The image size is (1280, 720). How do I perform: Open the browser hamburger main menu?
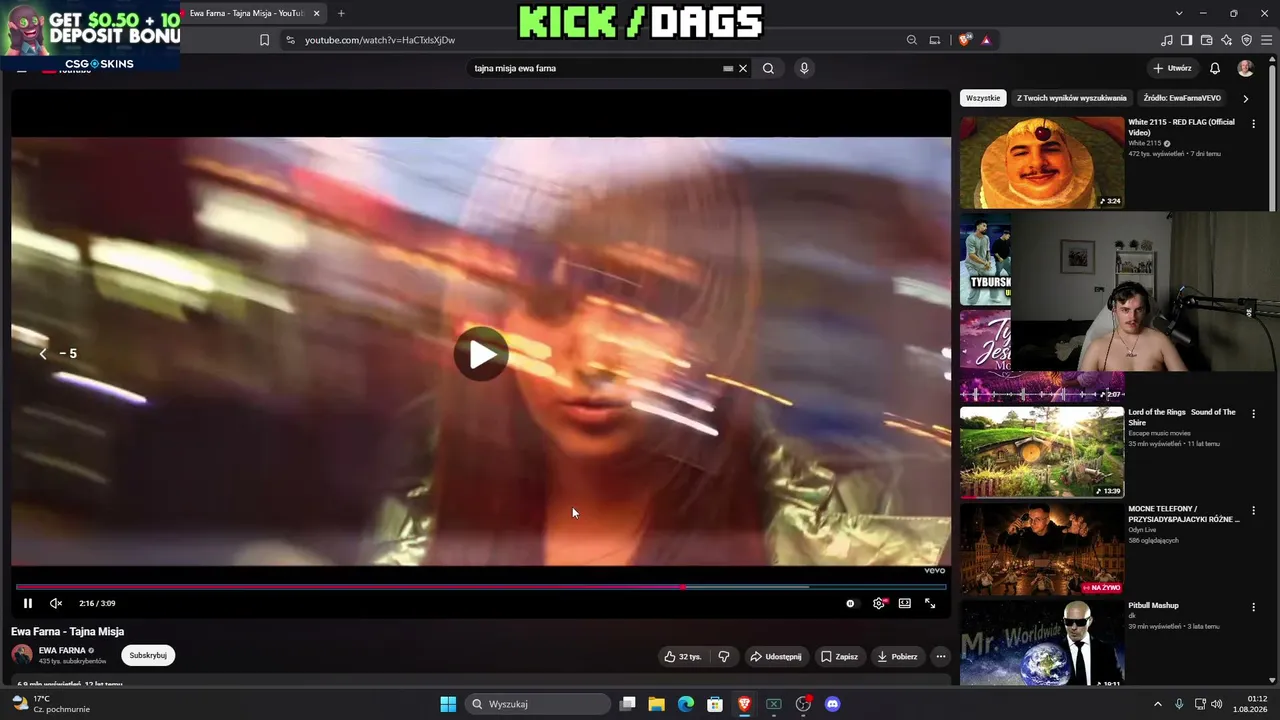tap(1267, 40)
